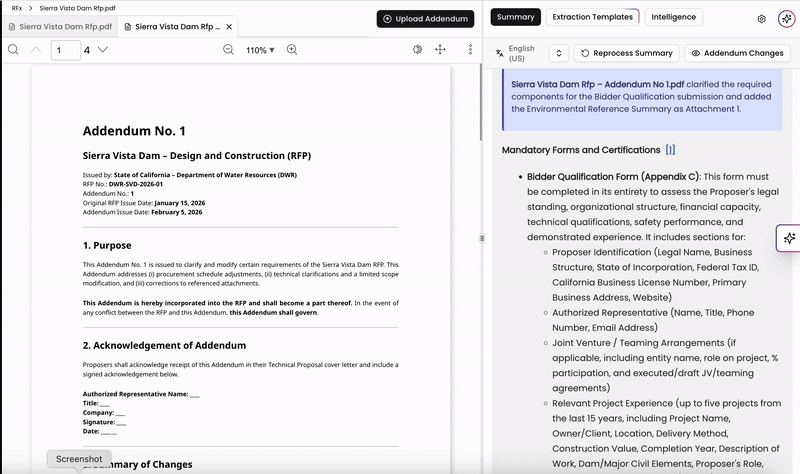Show Addendum Changes with eye button
This screenshot has width=800, height=474.
(x=737, y=53)
